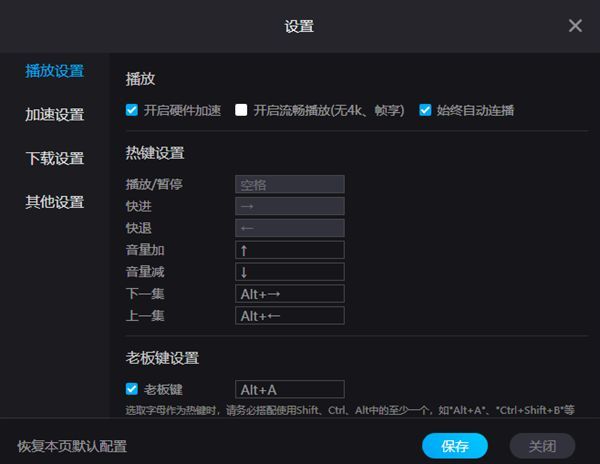Enable 开启流畅播放 checkbox
This screenshot has height=464, width=600.
[241, 110]
